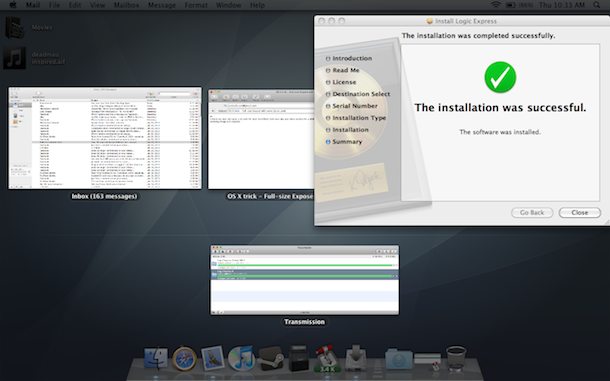Screen dimensions: 610x381
Task: Click the Close button in installer
Action: (580, 212)
